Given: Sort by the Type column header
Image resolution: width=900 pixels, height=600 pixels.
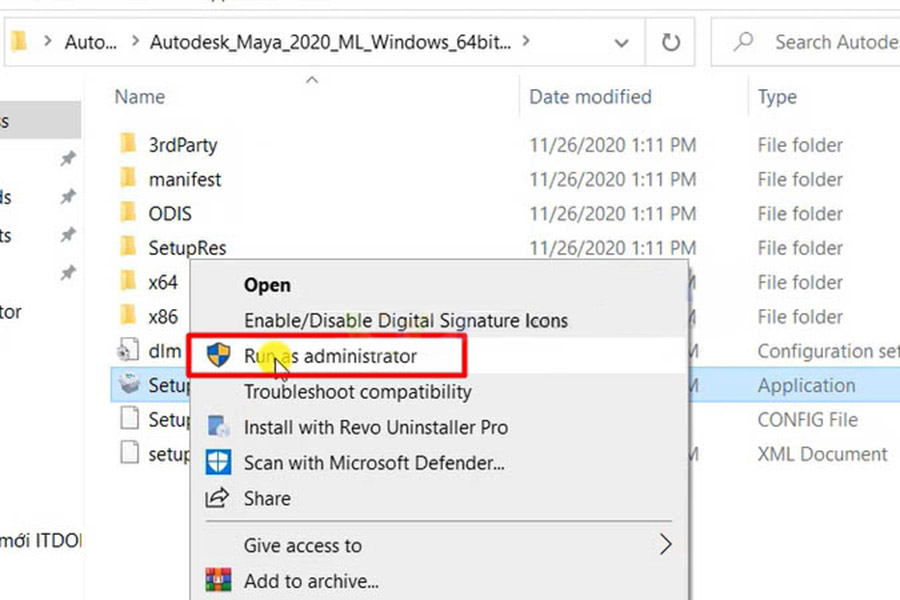Looking at the screenshot, I should coord(777,97).
